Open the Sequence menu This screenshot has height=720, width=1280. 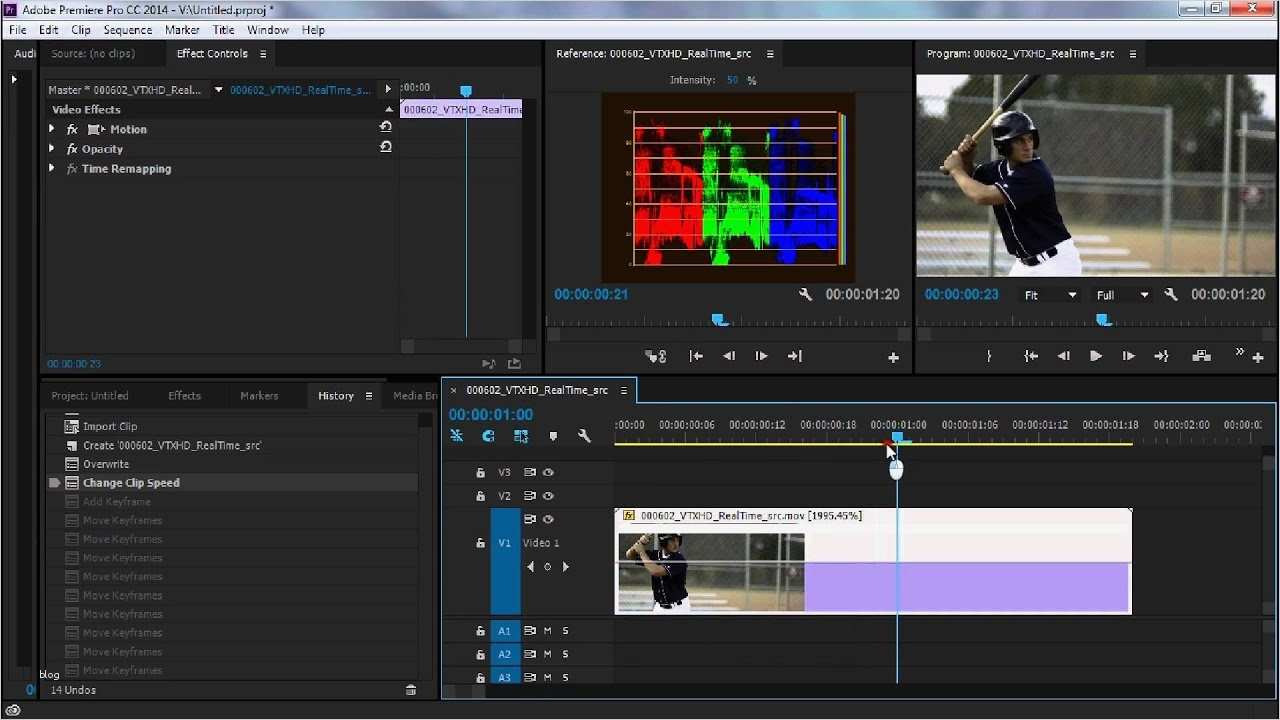click(x=128, y=30)
